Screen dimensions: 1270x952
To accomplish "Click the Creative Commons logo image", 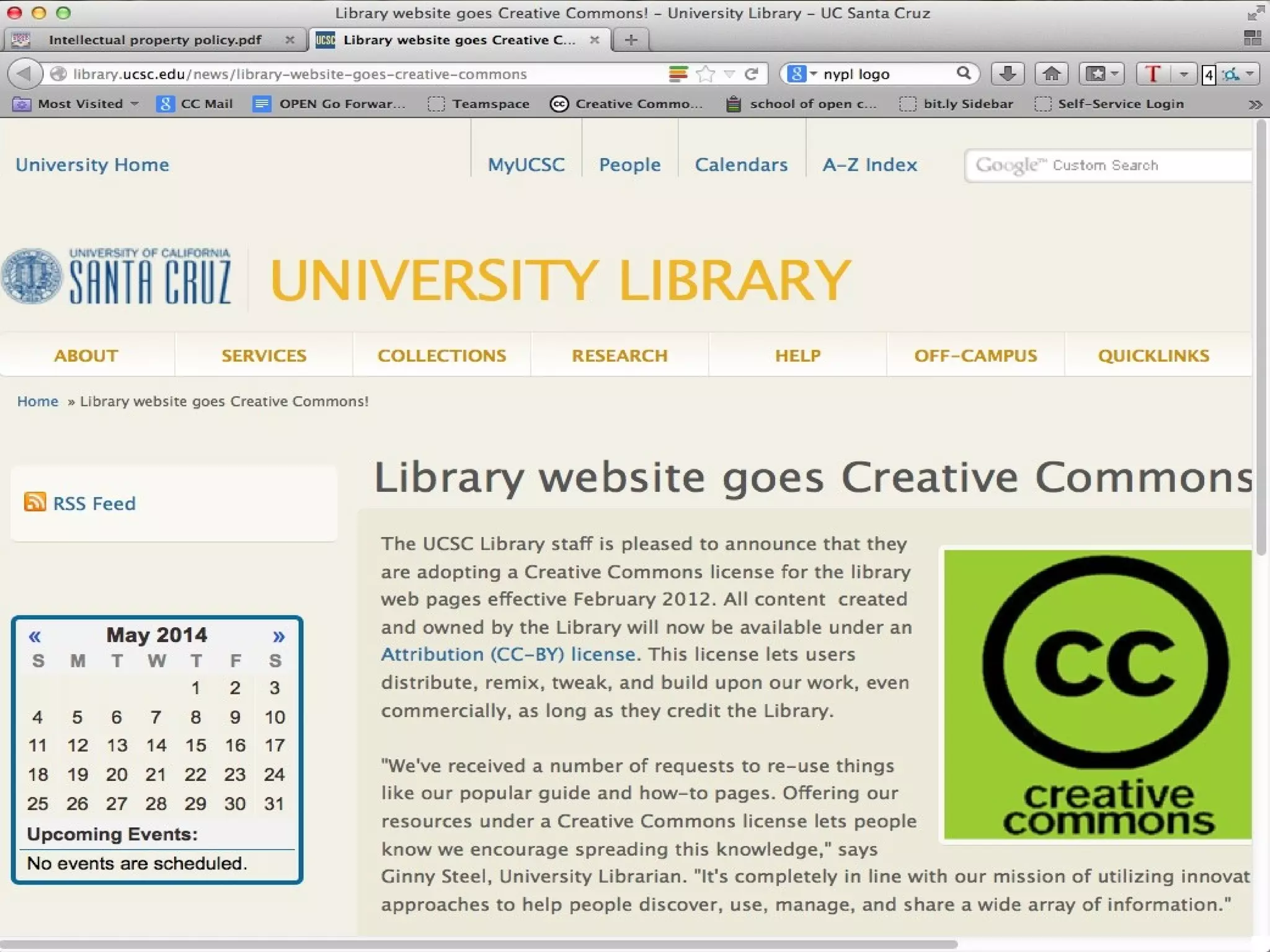I will (1096, 694).
